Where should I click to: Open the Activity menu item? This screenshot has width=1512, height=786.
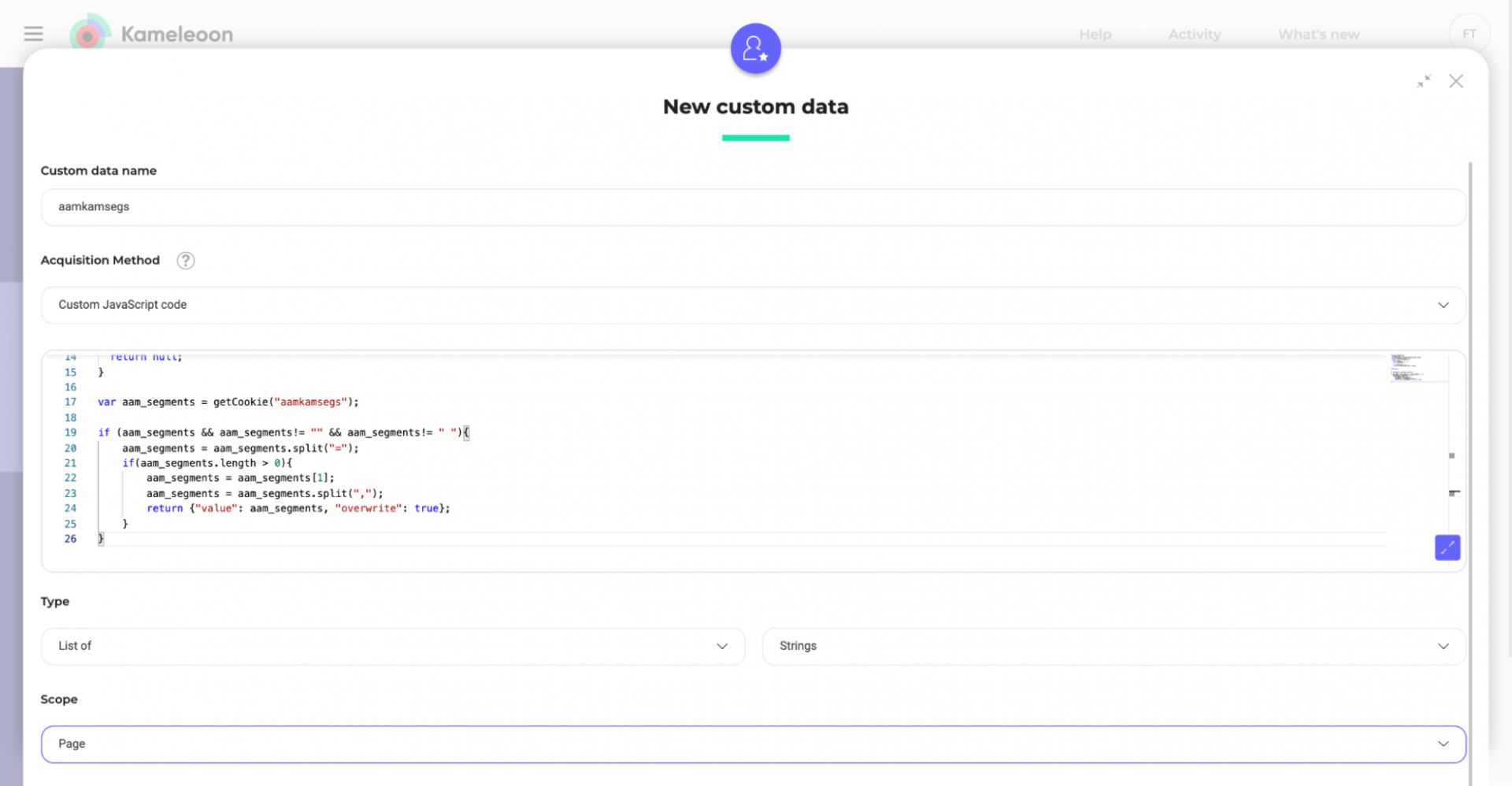click(1194, 35)
